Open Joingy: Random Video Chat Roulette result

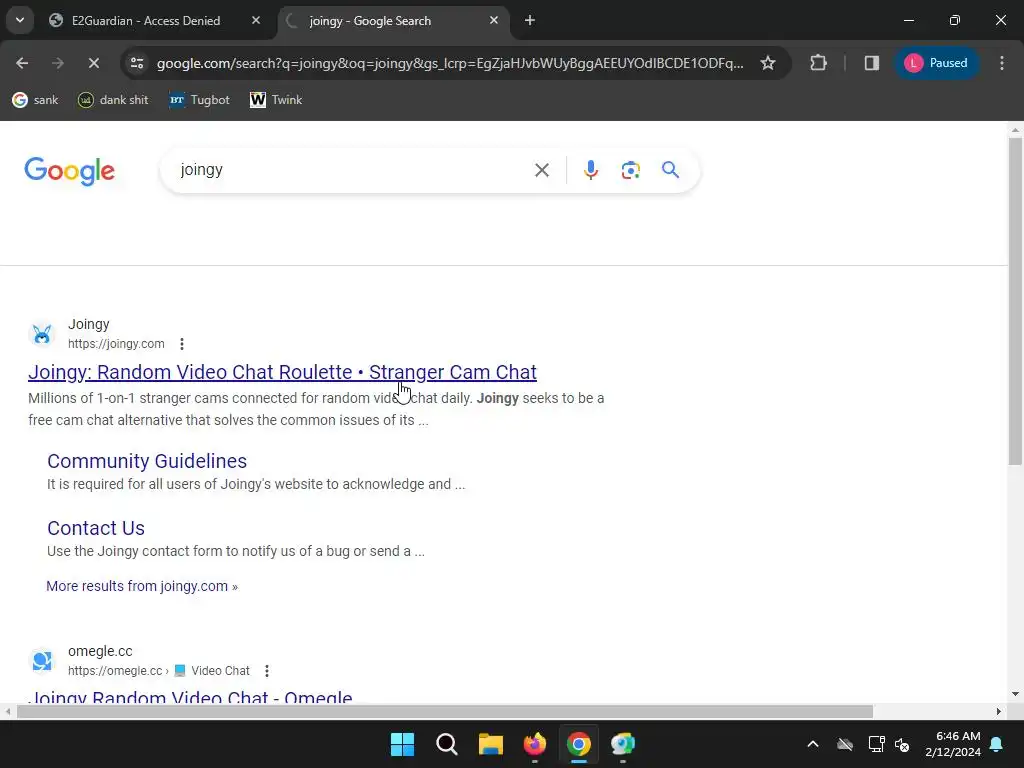[282, 372]
